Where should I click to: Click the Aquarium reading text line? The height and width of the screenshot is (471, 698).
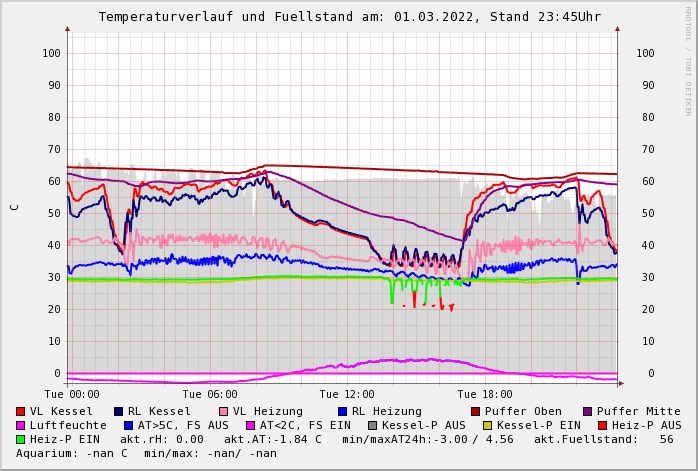tap(146, 453)
